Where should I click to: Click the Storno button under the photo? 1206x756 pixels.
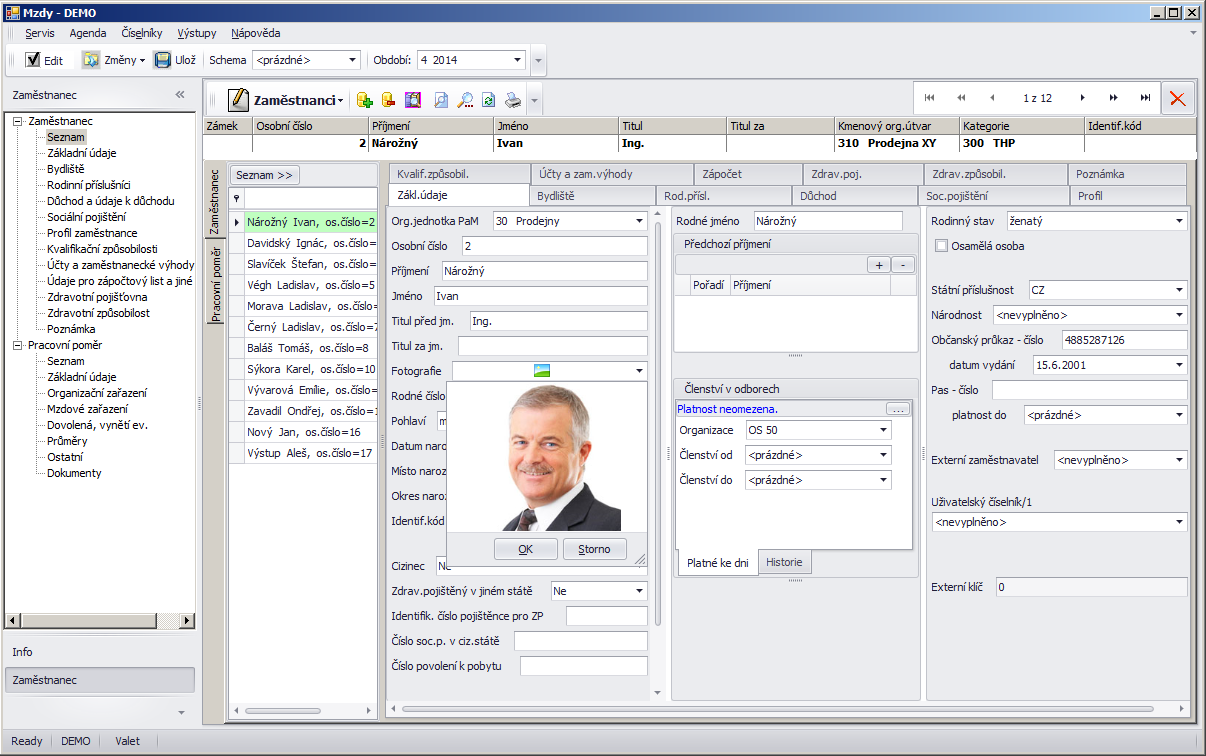pos(594,549)
